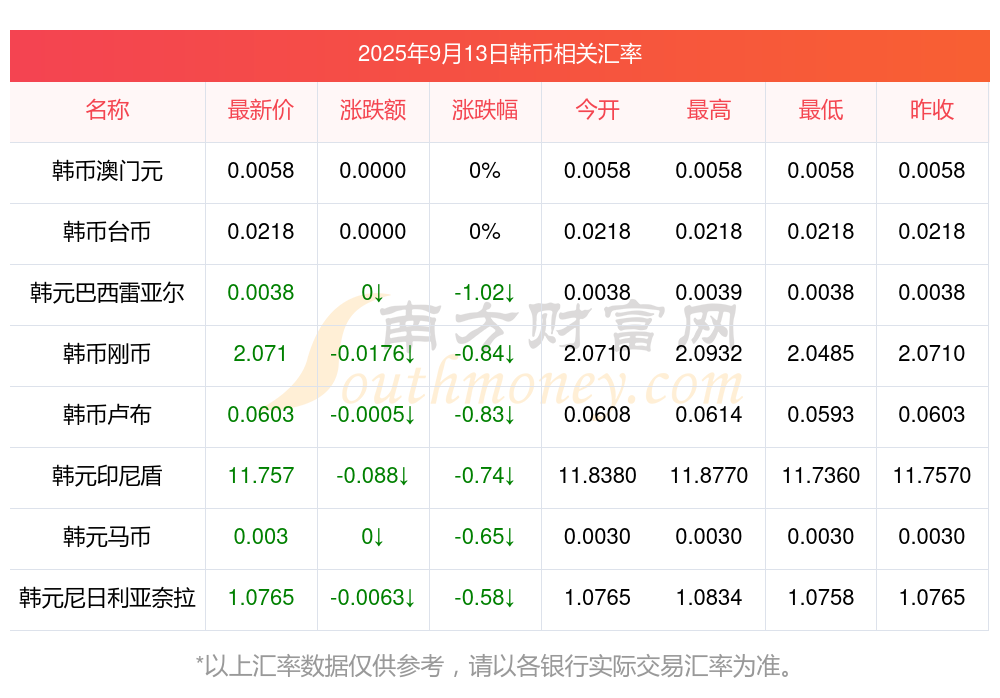1000x698 pixels.
Task: Click the low value 11.7360
Action: coord(821,475)
